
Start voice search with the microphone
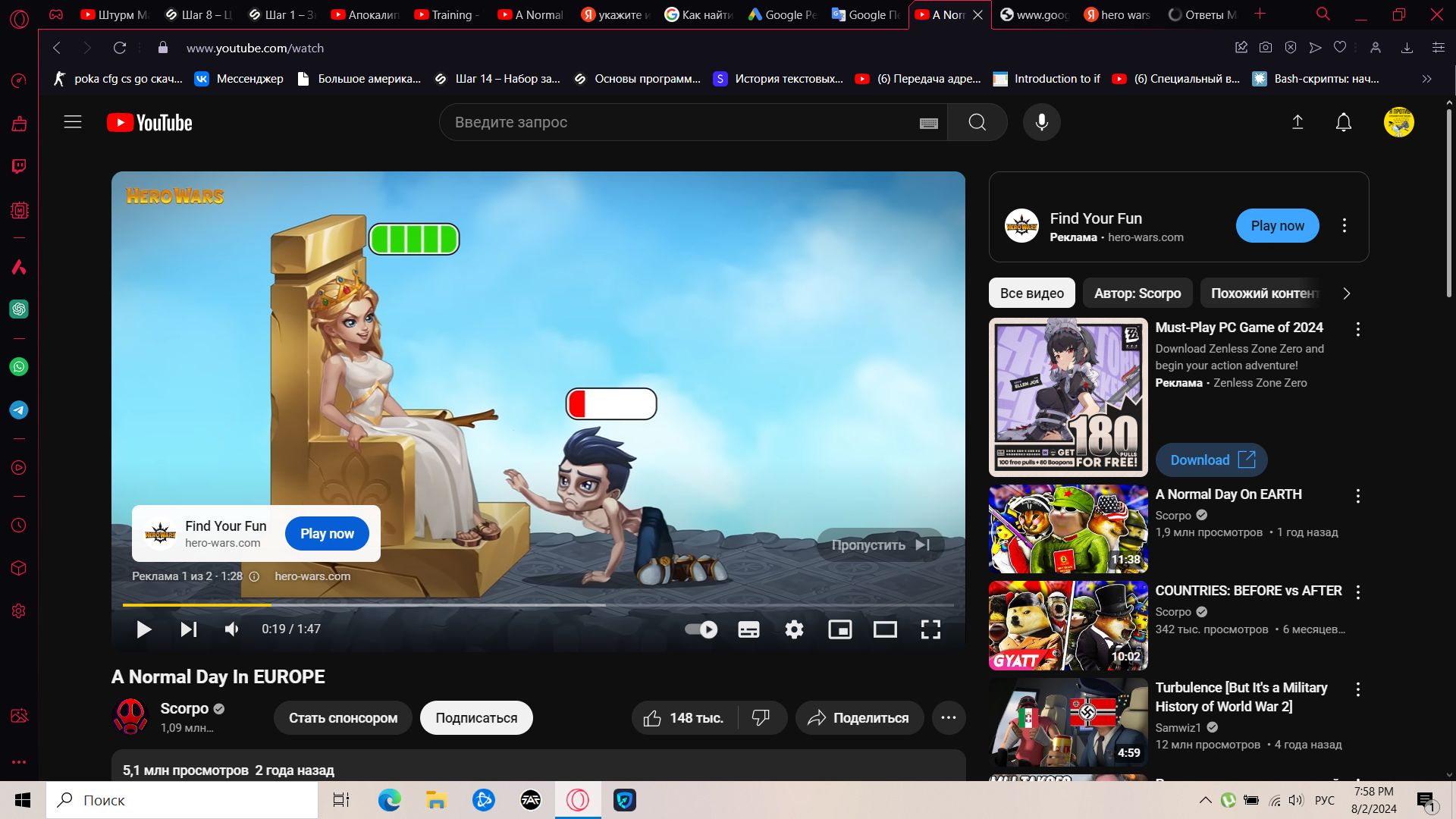coord(1041,122)
